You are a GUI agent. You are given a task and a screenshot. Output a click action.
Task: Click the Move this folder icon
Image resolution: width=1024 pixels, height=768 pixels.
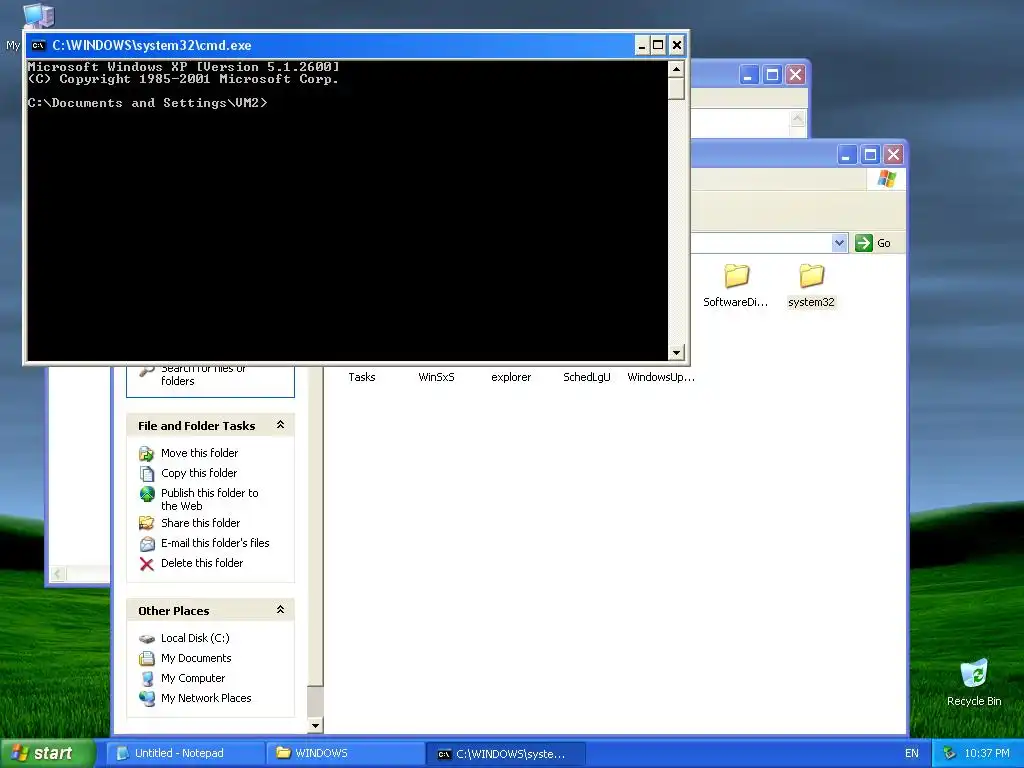click(x=147, y=453)
